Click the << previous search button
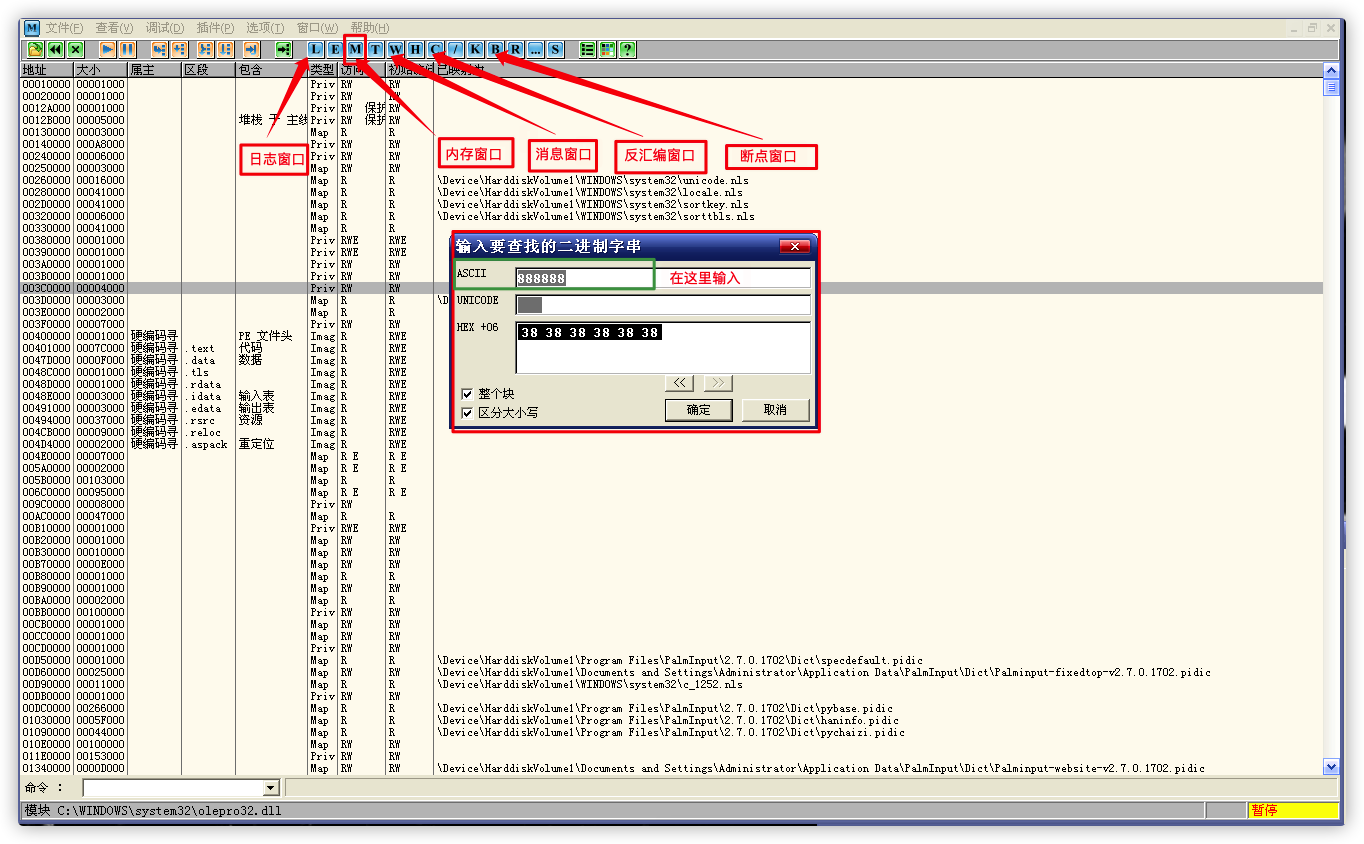Screen dimensions: 1364x844 coord(680,383)
